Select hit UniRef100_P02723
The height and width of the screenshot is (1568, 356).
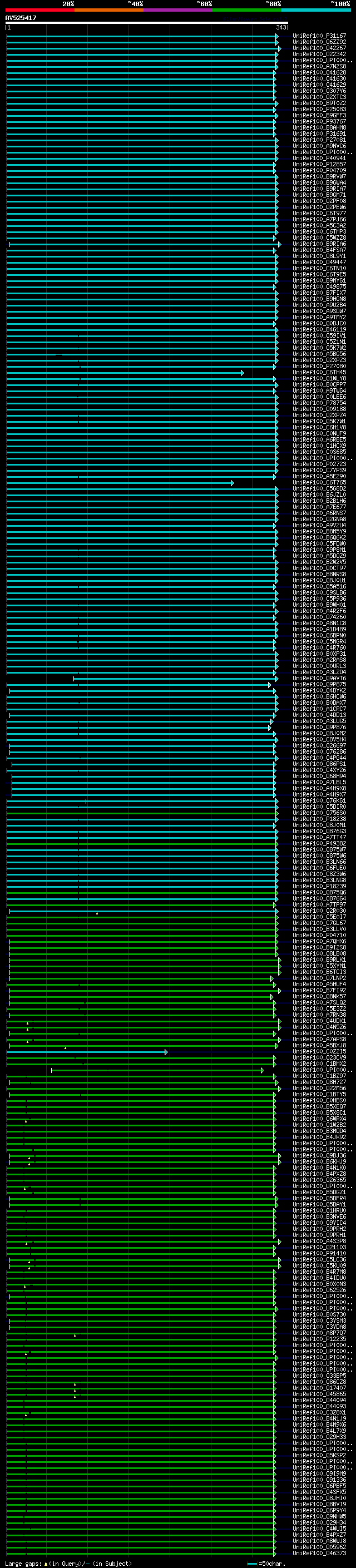point(319,464)
